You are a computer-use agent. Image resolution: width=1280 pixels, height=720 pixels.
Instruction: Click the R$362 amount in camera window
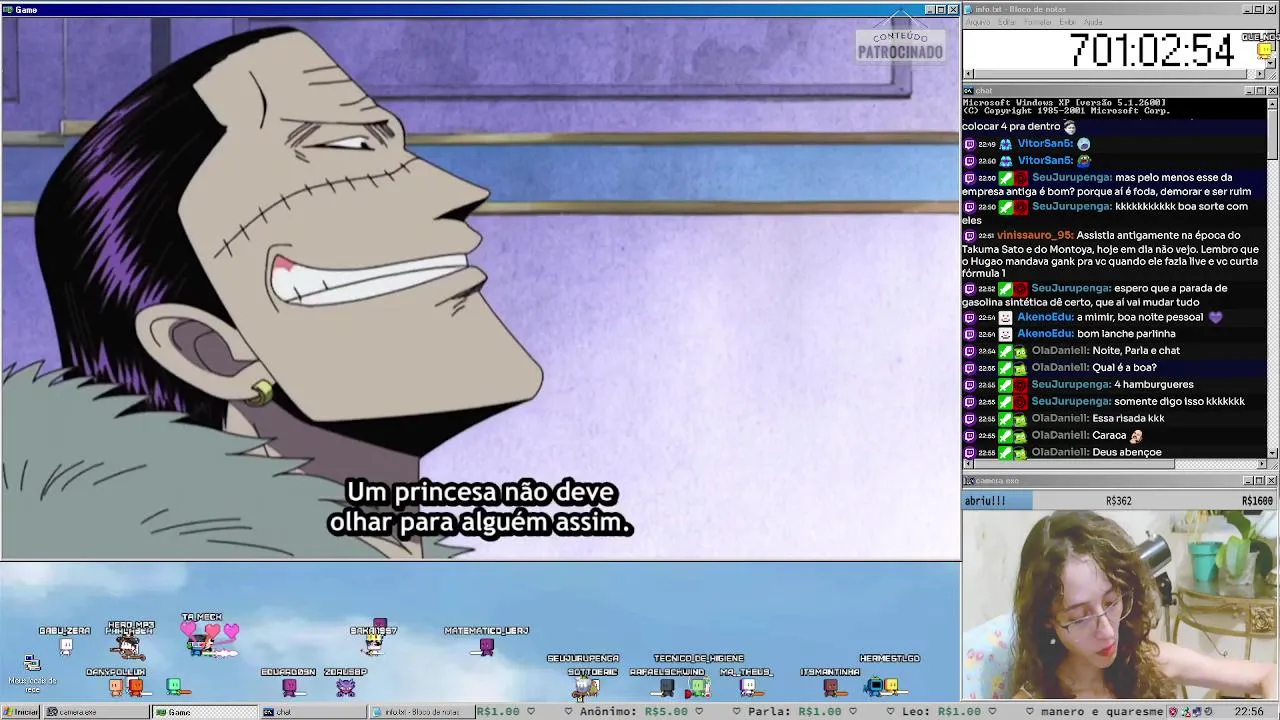pos(1119,501)
